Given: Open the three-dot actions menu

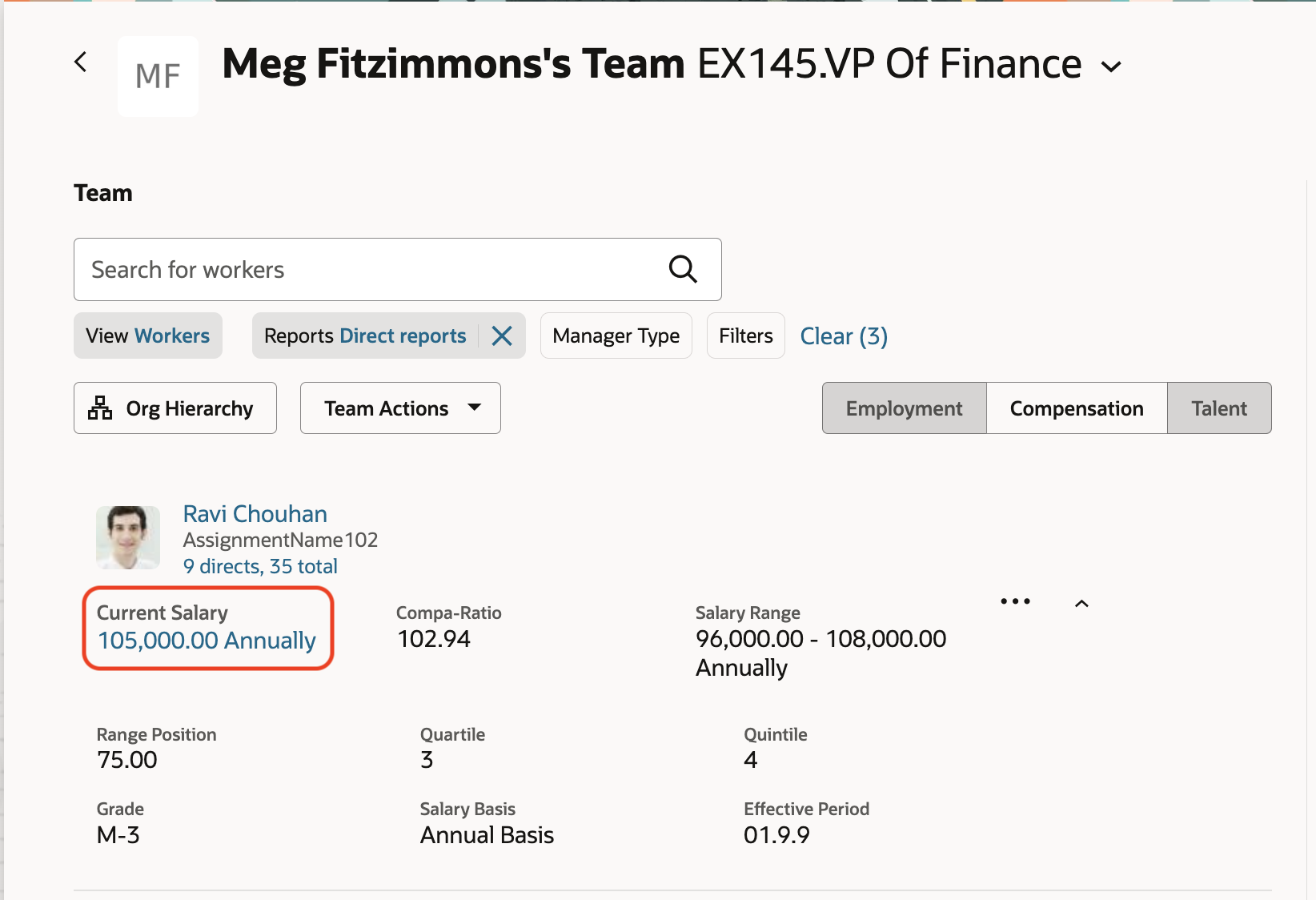Looking at the screenshot, I should (x=1015, y=601).
